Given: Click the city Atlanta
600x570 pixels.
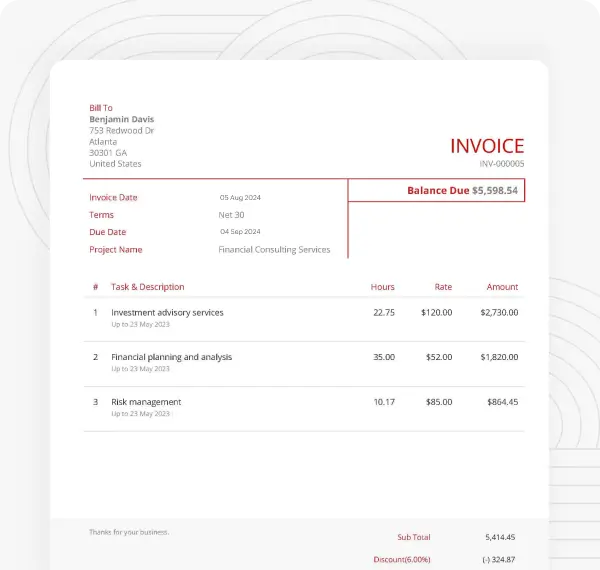Looking at the screenshot, I should pyautogui.click(x=103, y=142).
